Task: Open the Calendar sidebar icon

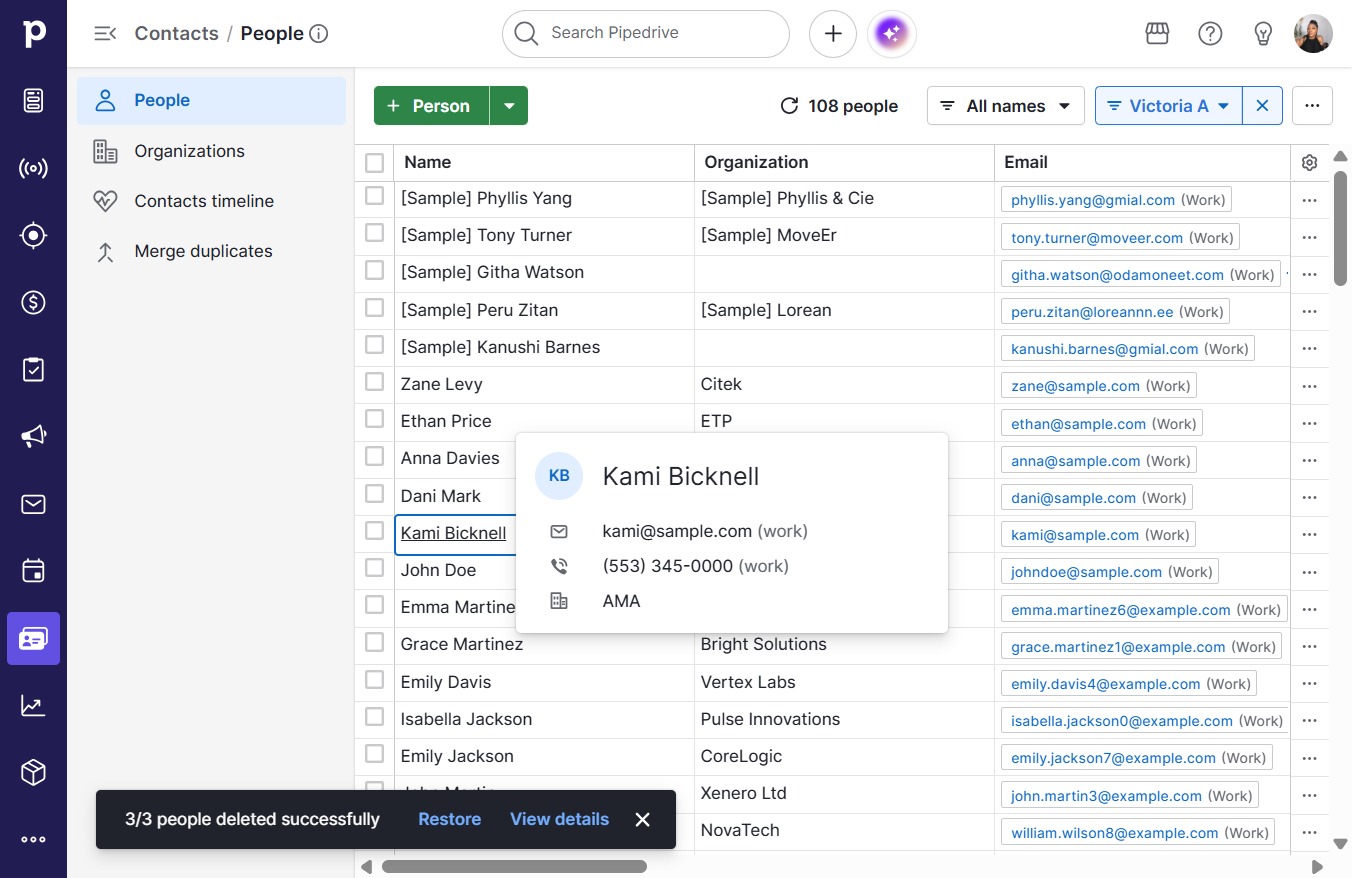Action: tap(33, 571)
